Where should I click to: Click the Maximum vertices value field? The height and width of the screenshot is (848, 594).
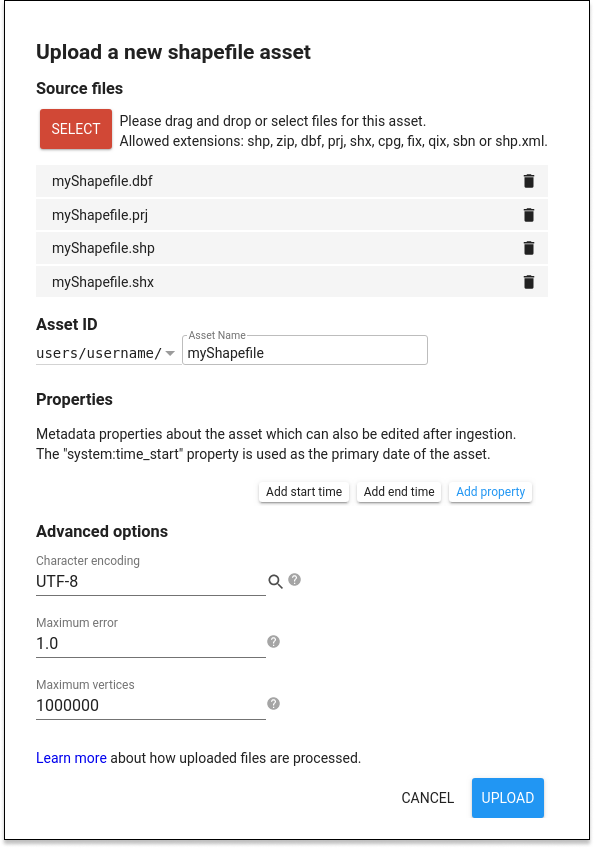(150, 705)
